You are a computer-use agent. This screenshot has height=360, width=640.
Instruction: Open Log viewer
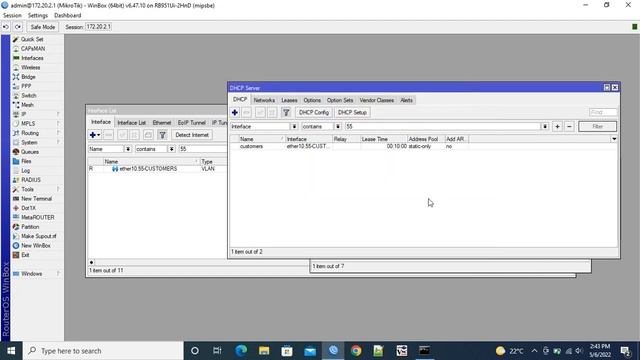click(x=25, y=171)
